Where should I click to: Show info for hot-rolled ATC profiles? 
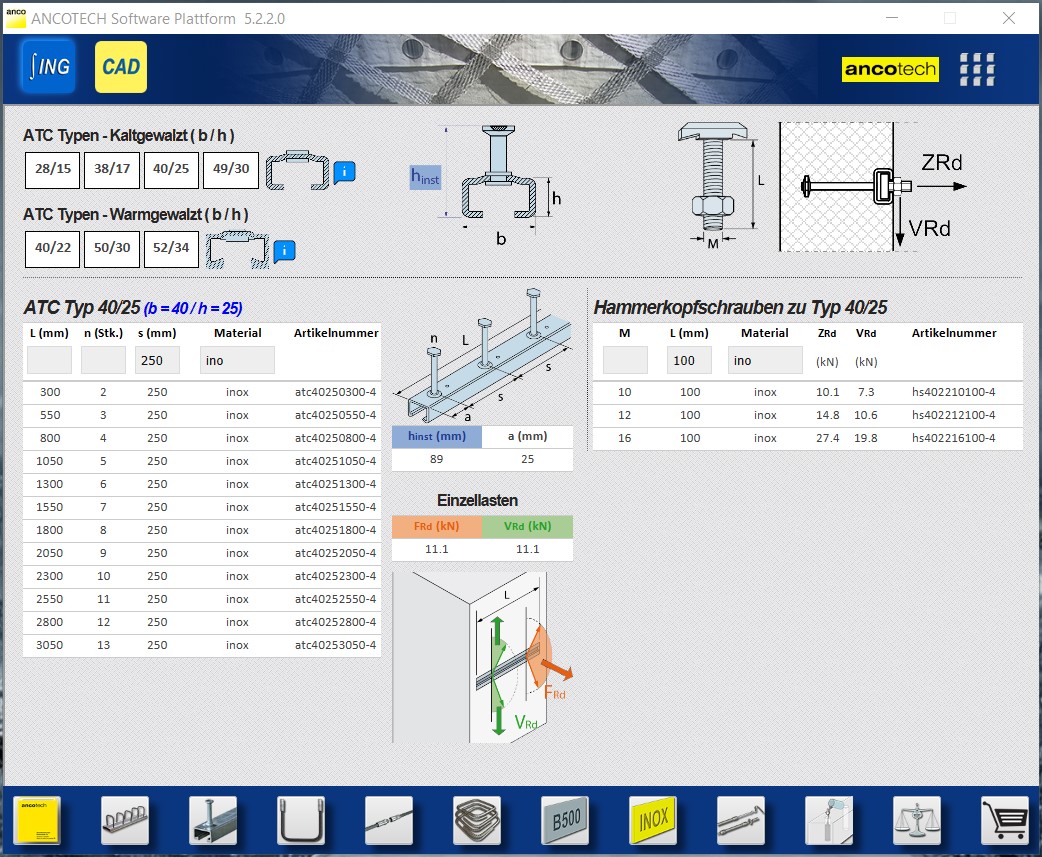tap(285, 250)
